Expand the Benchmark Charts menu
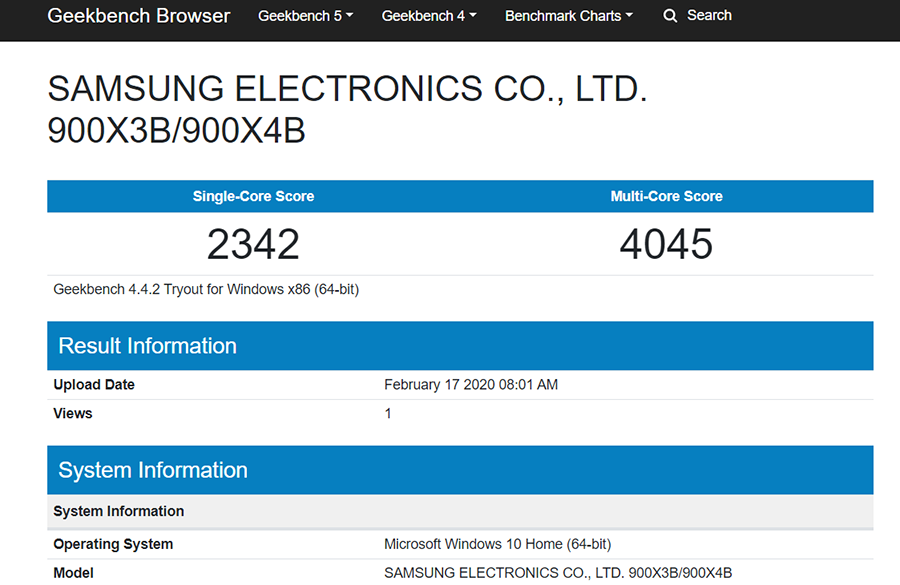The width and height of the screenshot is (900, 585). (x=568, y=16)
